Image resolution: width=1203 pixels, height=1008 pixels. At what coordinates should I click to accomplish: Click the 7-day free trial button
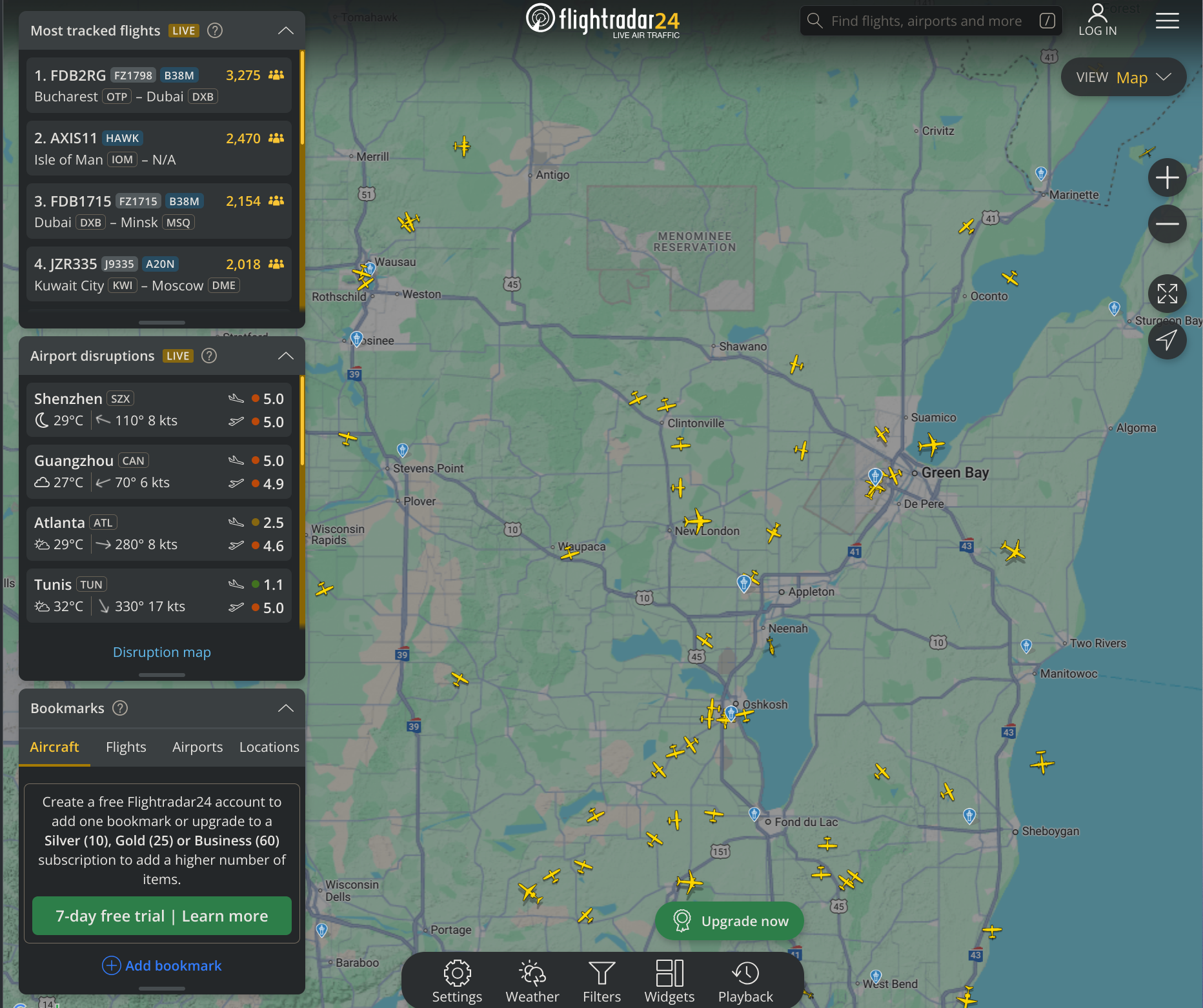[x=162, y=916]
